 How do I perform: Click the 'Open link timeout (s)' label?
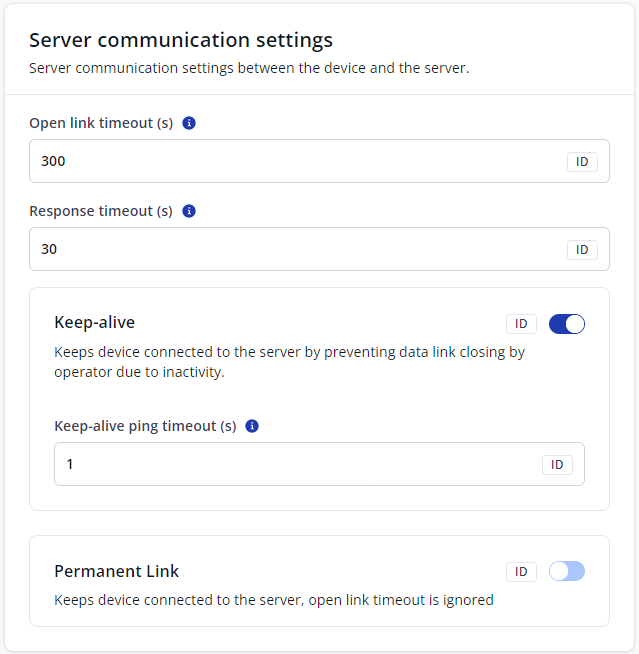101,123
